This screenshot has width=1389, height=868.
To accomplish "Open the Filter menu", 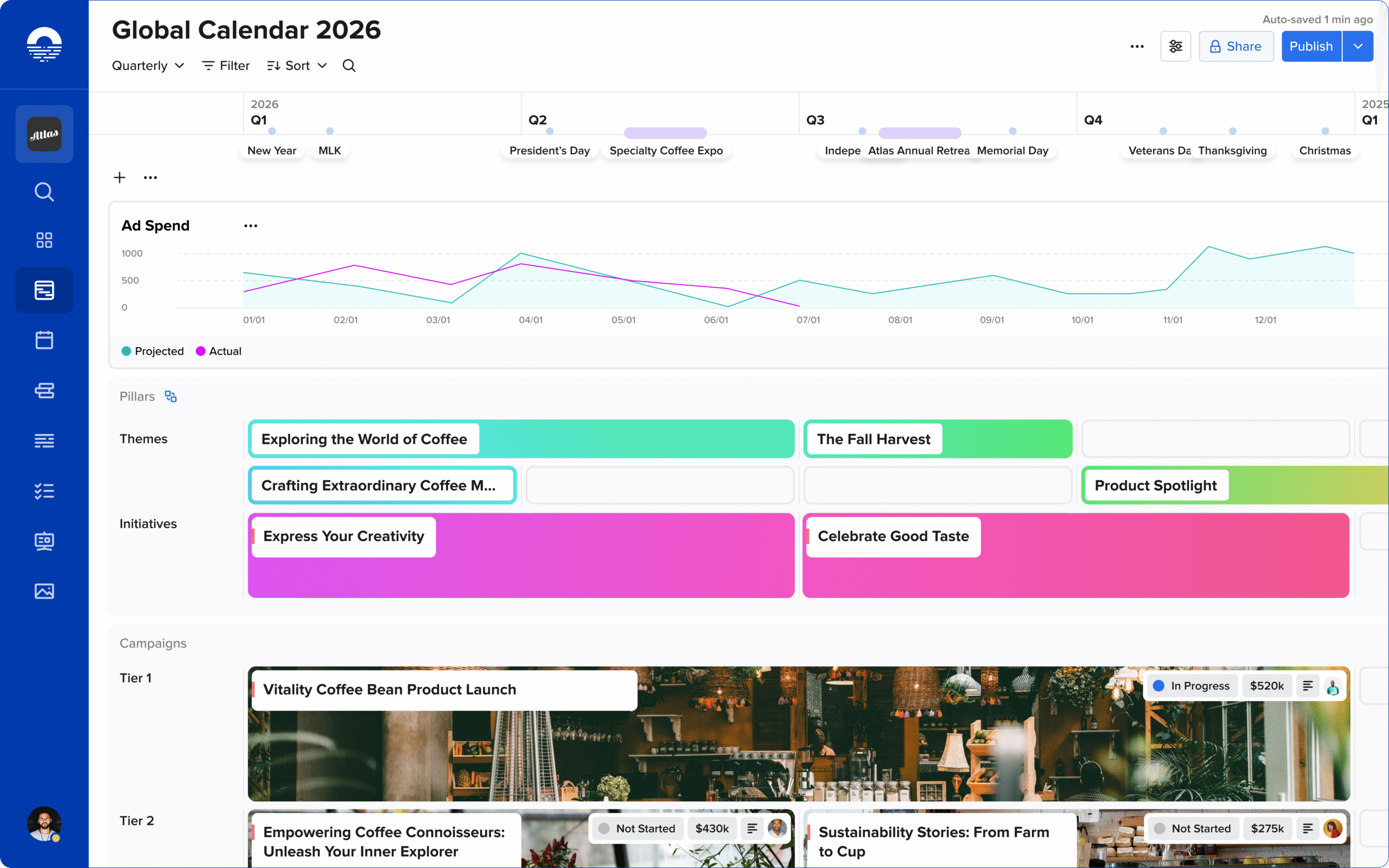I will point(225,66).
